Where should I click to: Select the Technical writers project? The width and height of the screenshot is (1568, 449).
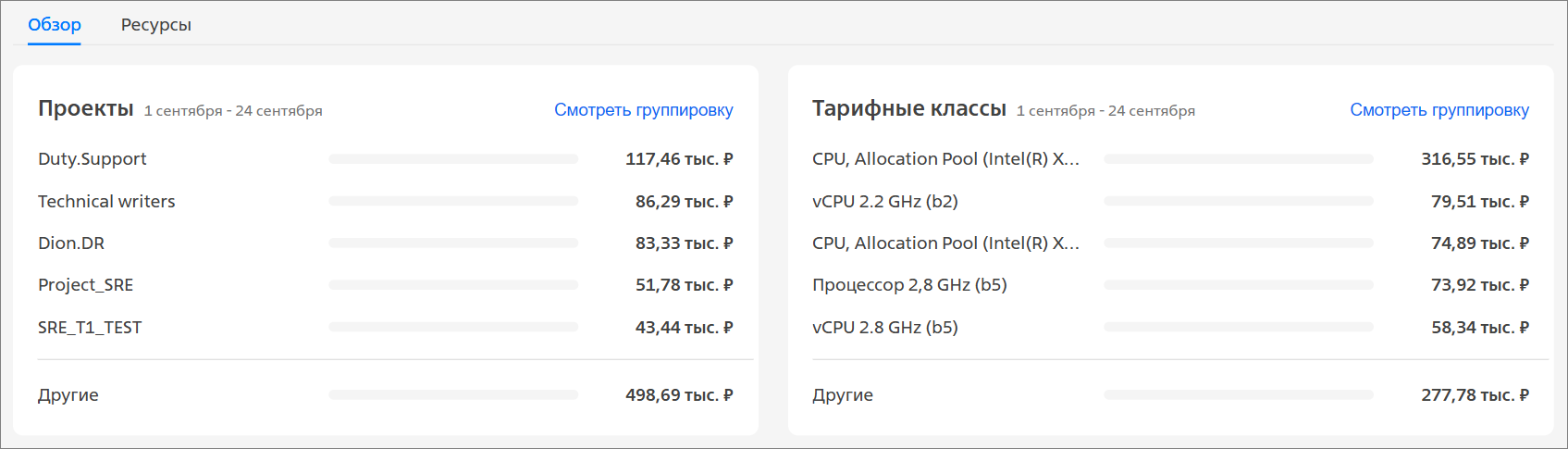tap(385, 201)
